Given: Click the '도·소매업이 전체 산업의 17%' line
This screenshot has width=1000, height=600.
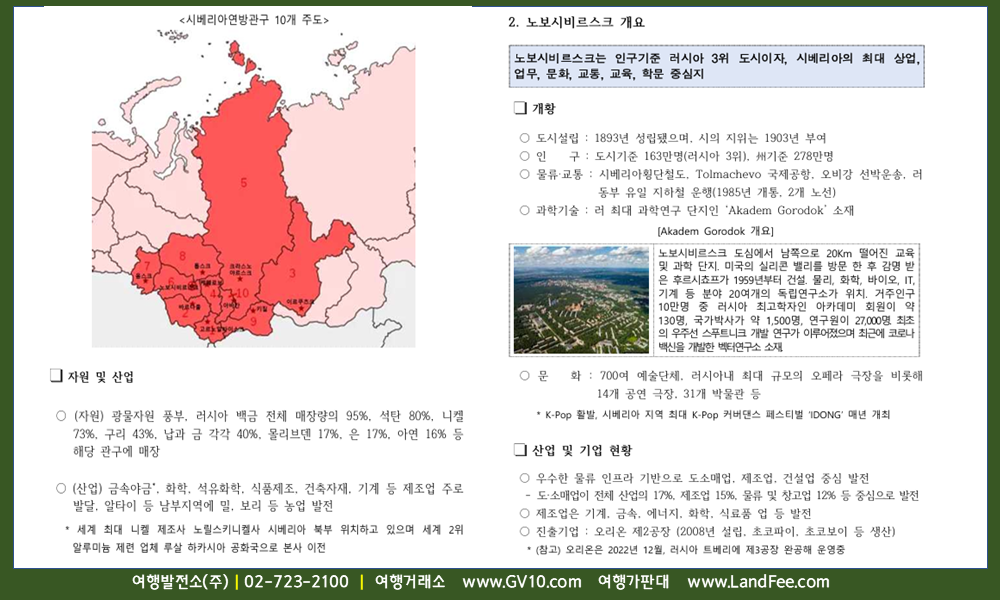Looking at the screenshot, I should point(722,495).
